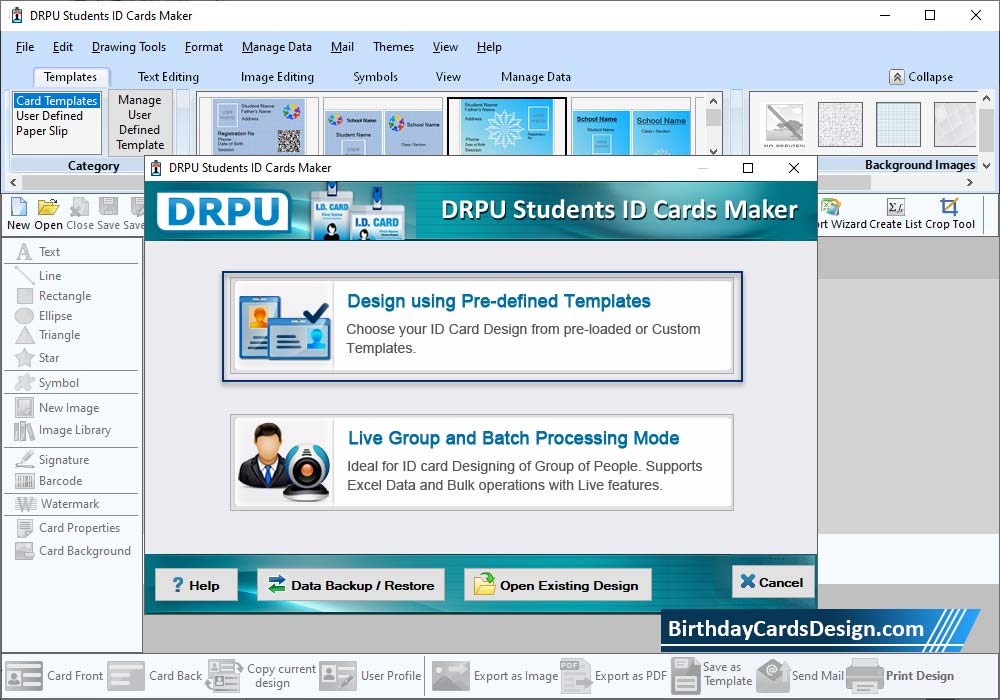1000x700 pixels.
Task: Export the card as Image
Action: 495,676
